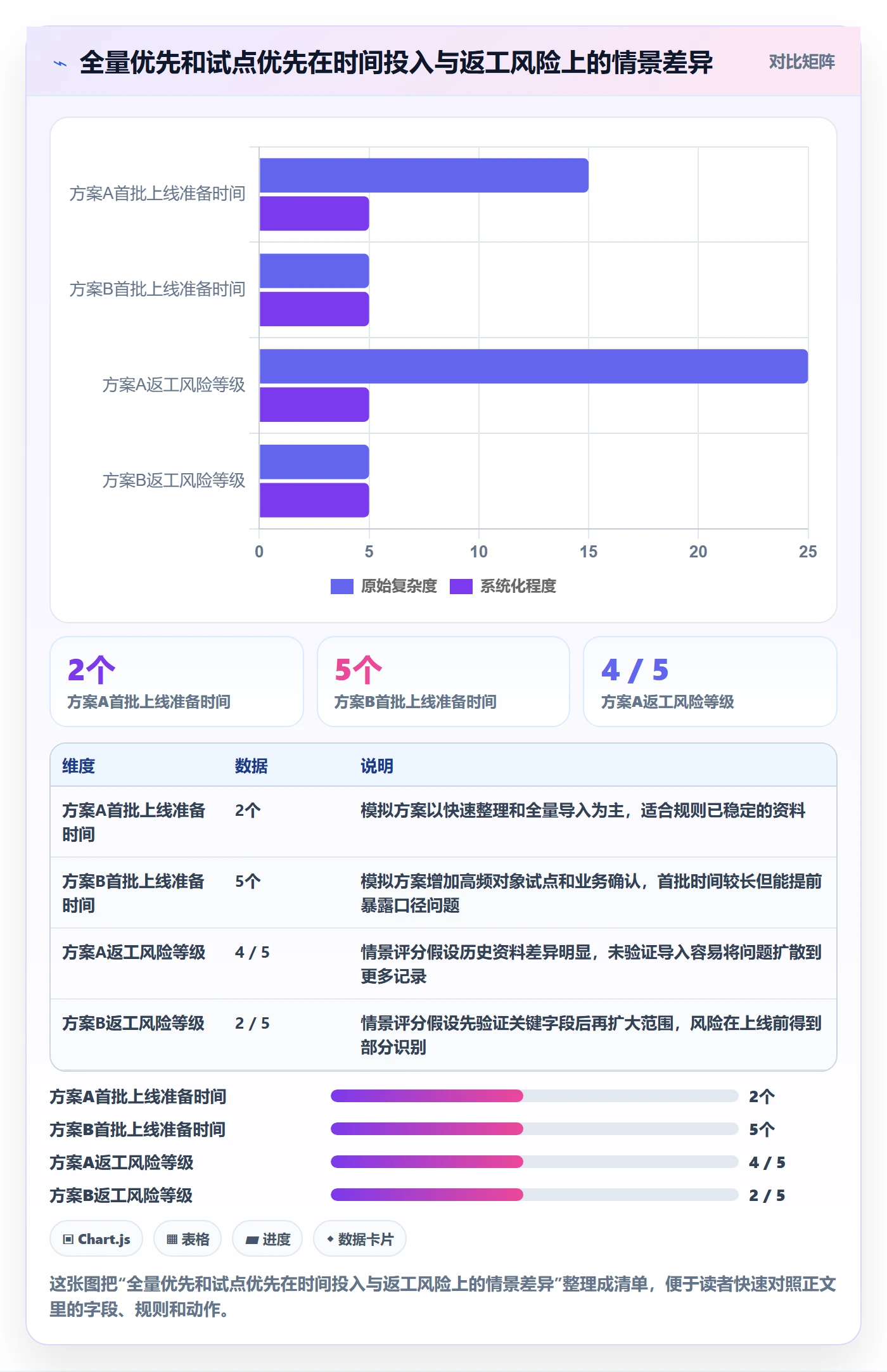Click chart axis label 方案A首批上线准备时间
Viewport: 887px width, 1372px height.
157,194
